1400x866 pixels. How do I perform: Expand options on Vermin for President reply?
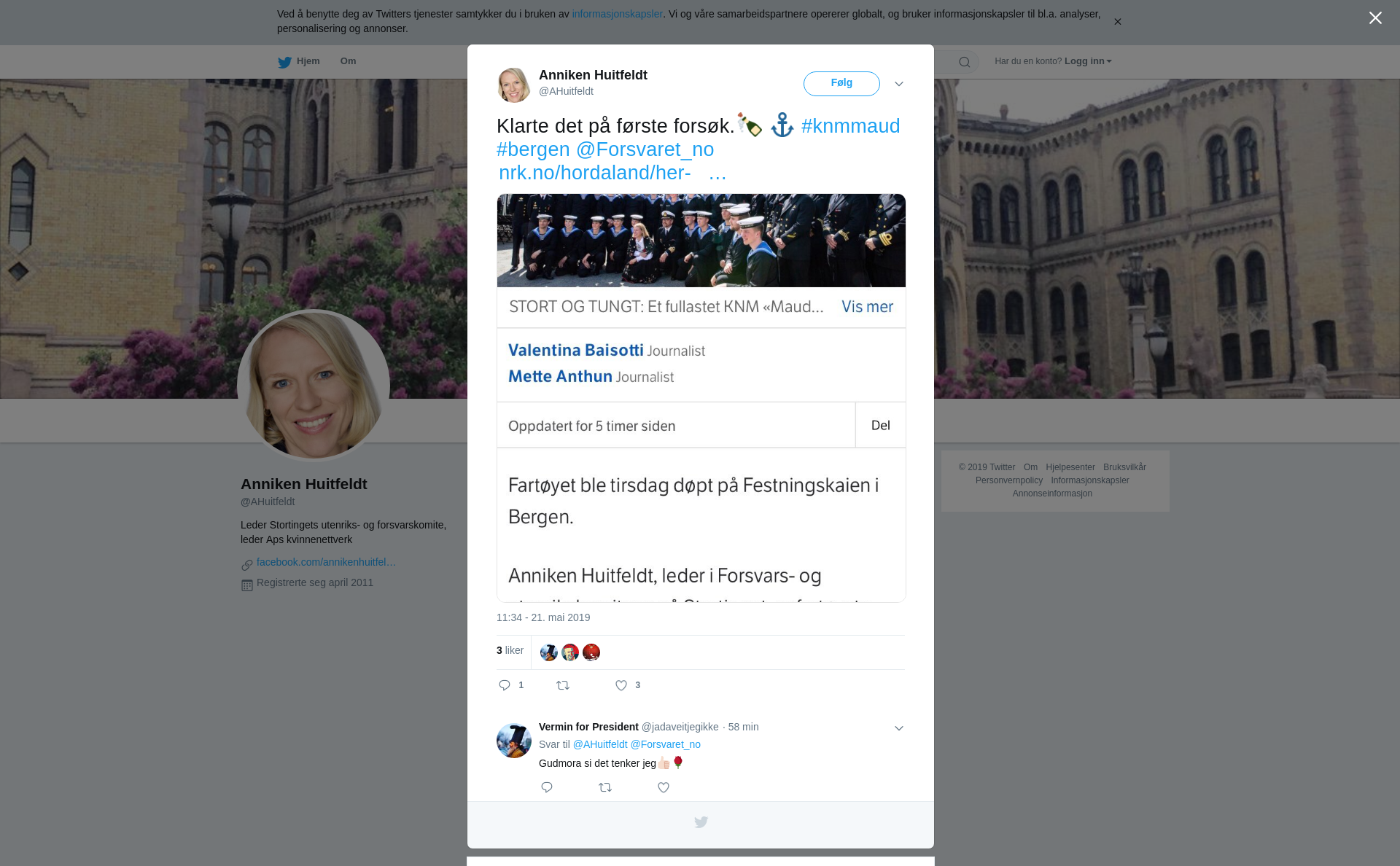point(899,728)
